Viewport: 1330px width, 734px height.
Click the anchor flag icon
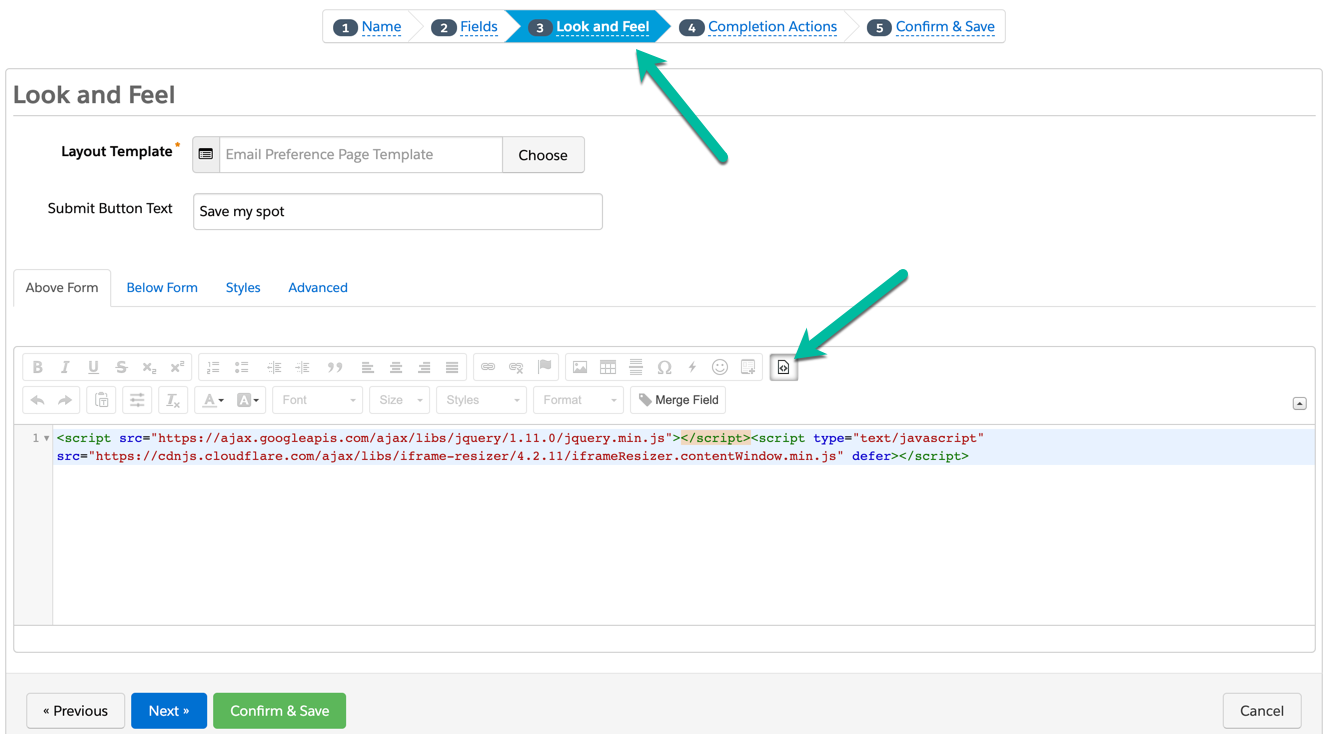[x=544, y=368]
